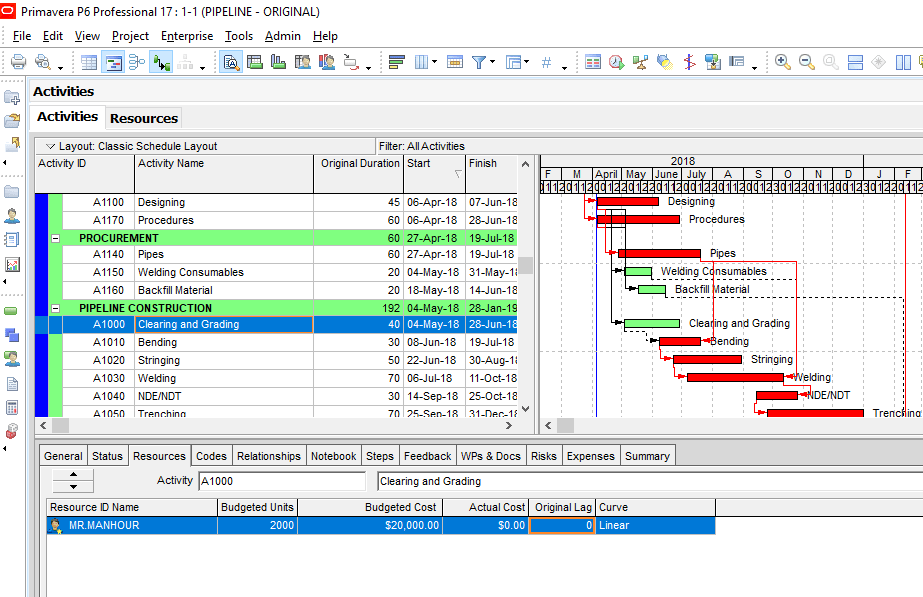Open the Projects folder in sidebar

click(x=12, y=191)
